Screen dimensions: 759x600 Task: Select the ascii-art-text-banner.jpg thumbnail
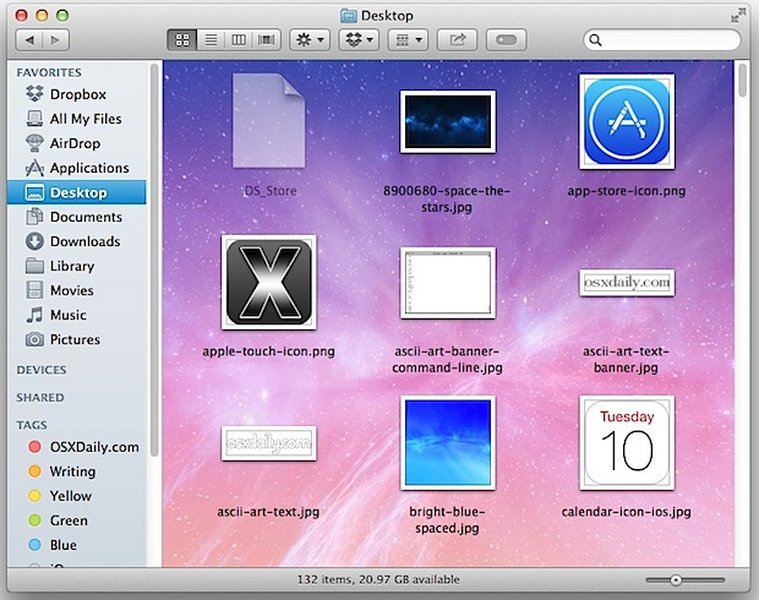pos(627,283)
